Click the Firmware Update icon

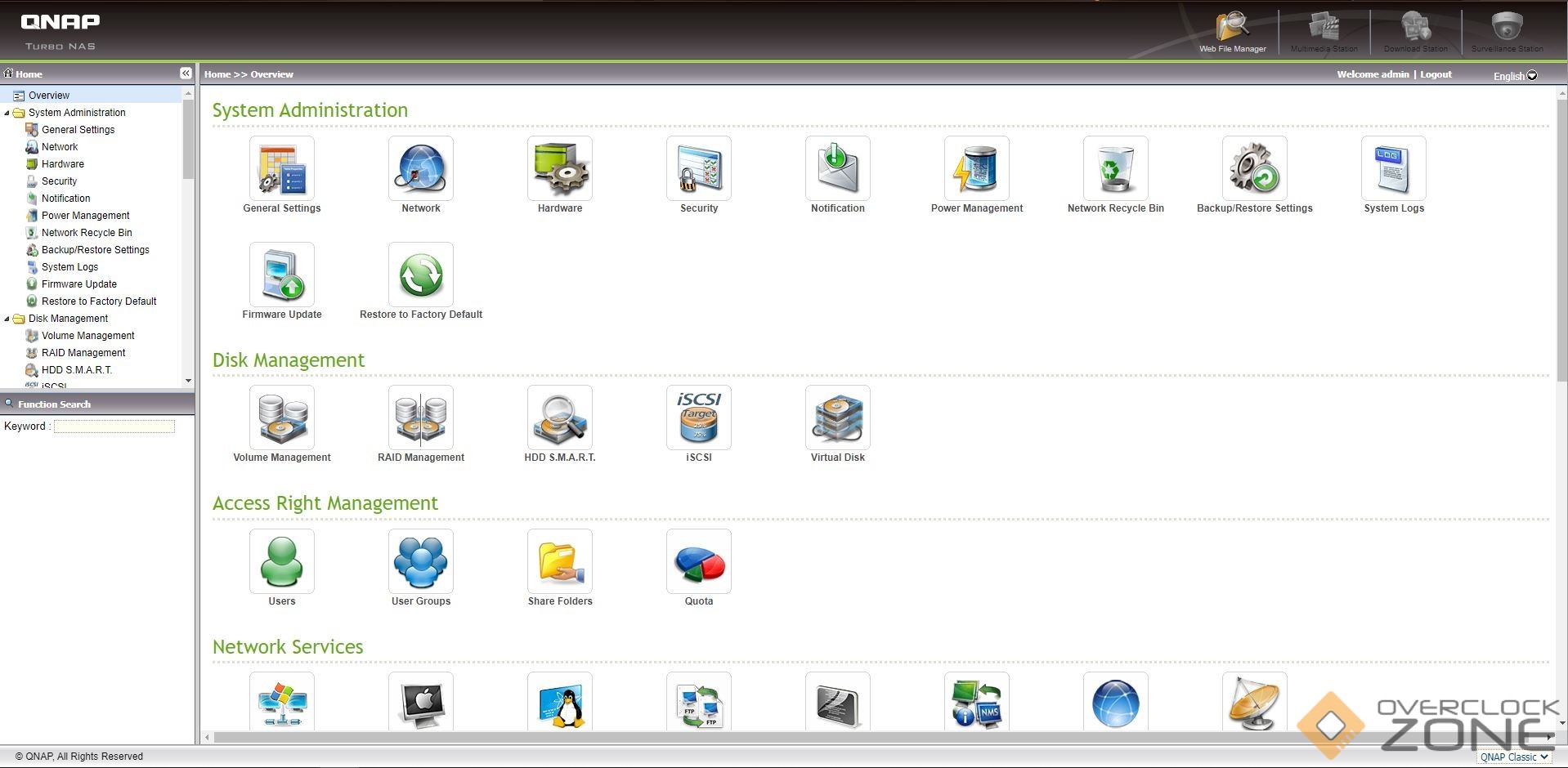[282, 275]
